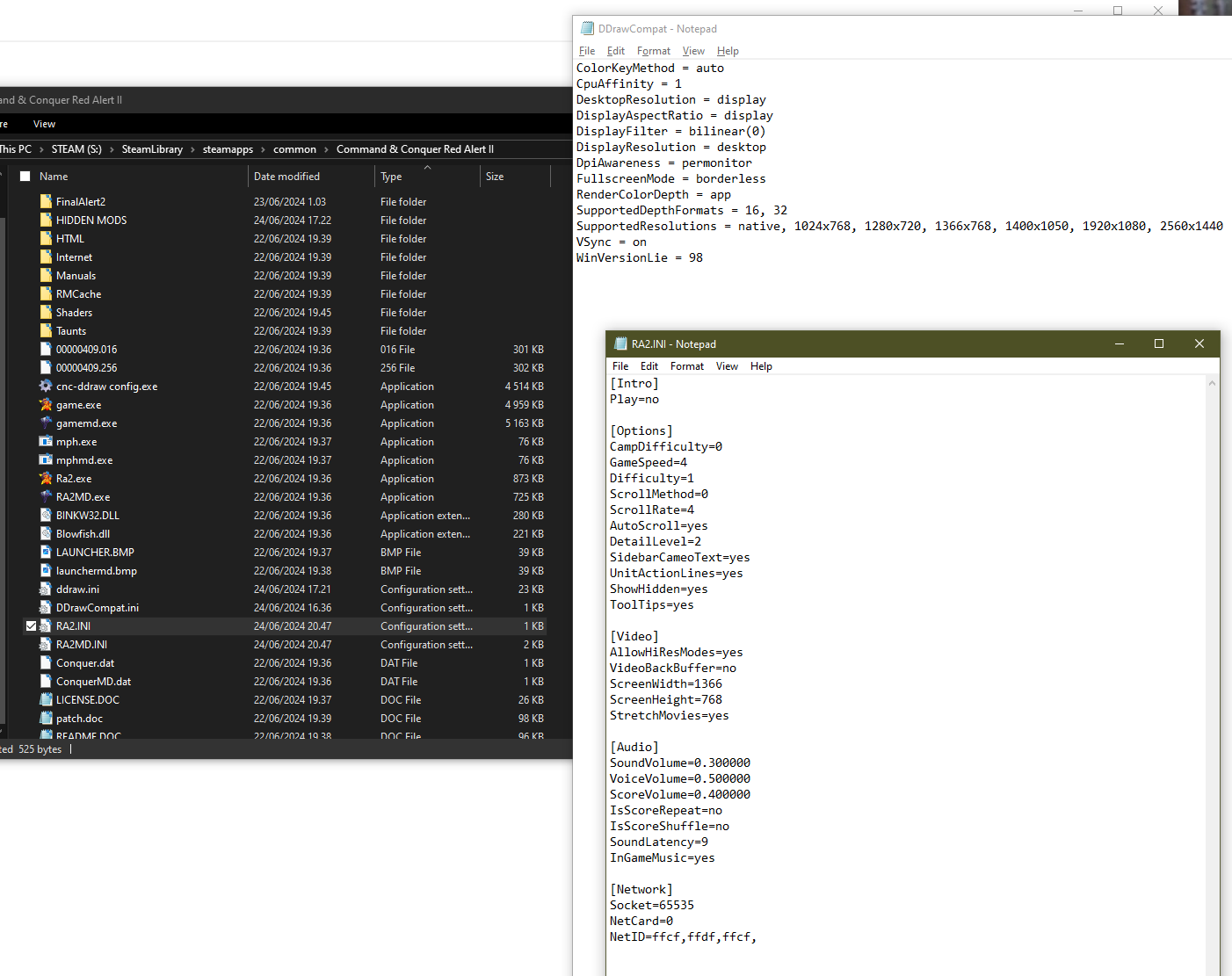The image size is (1232, 976).
Task: Click the RA2MD.exe application icon
Action: click(x=46, y=496)
